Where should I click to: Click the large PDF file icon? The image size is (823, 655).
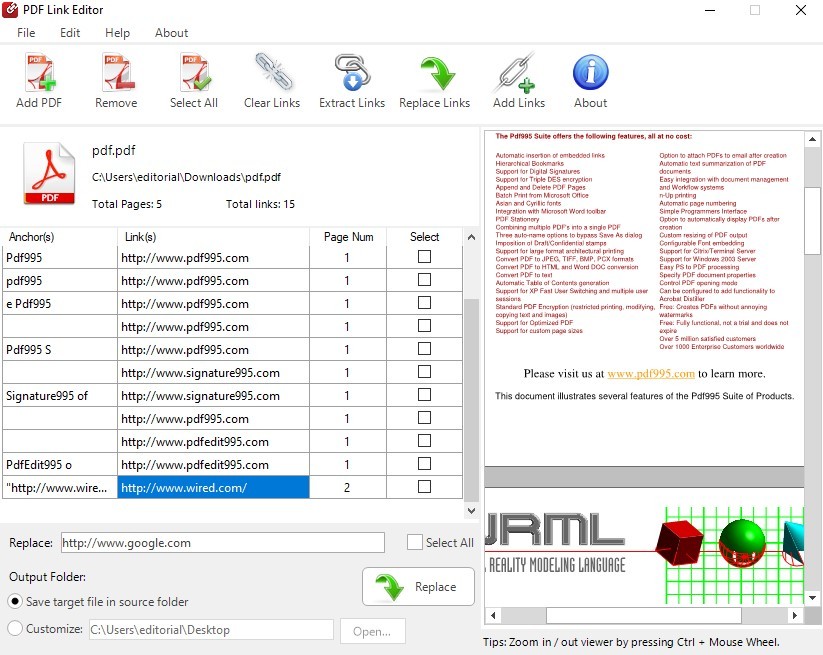[x=49, y=174]
